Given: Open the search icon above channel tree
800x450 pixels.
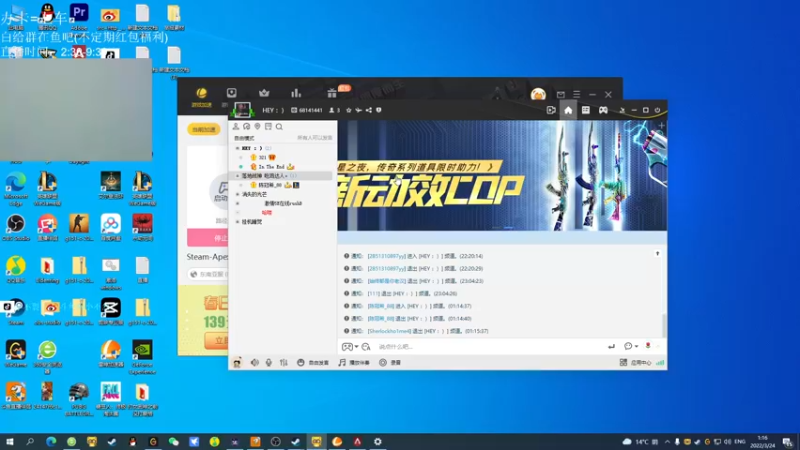Looking at the screenshot, I should [x=279, y=127].
